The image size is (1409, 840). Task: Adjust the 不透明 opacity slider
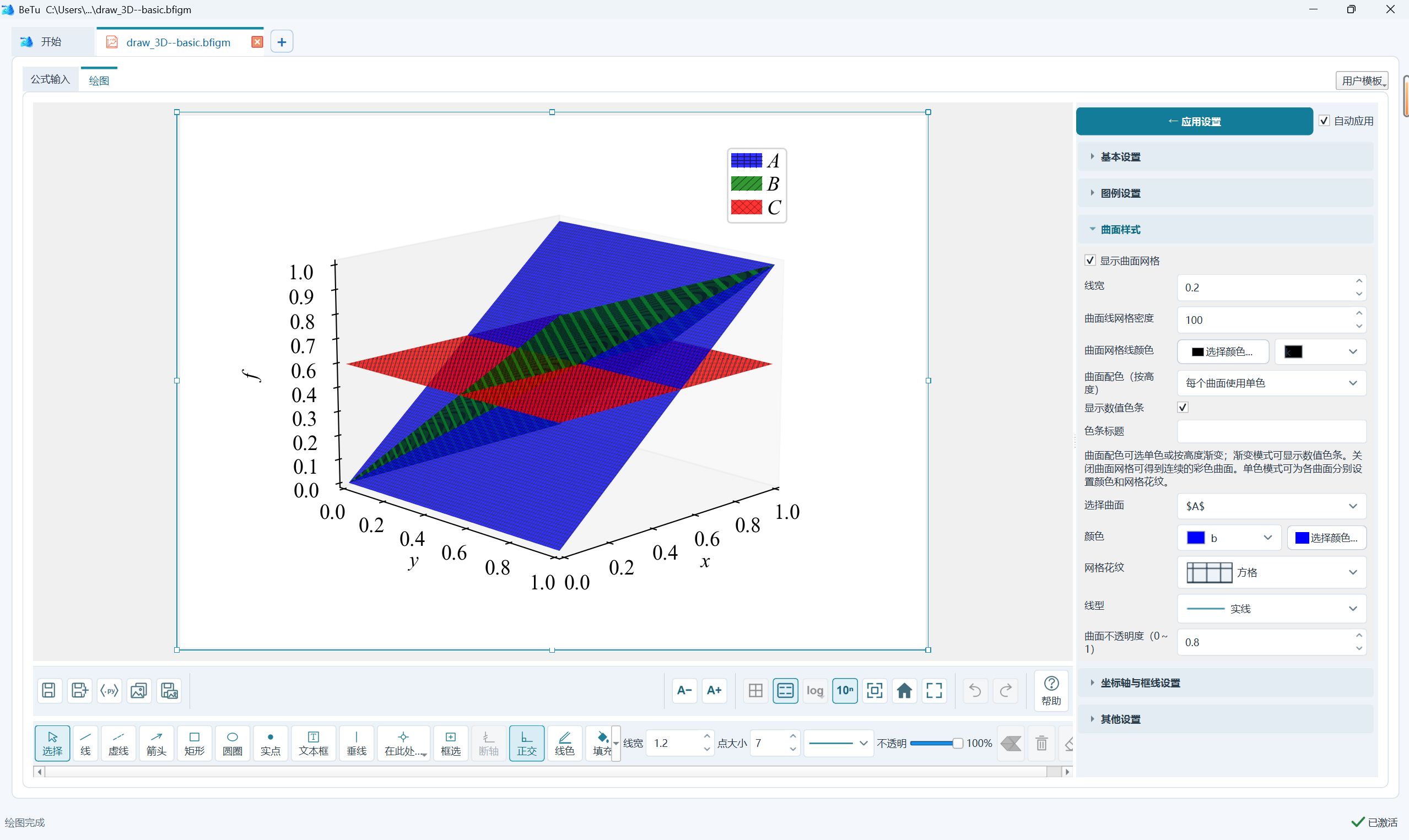click(936, 743)
